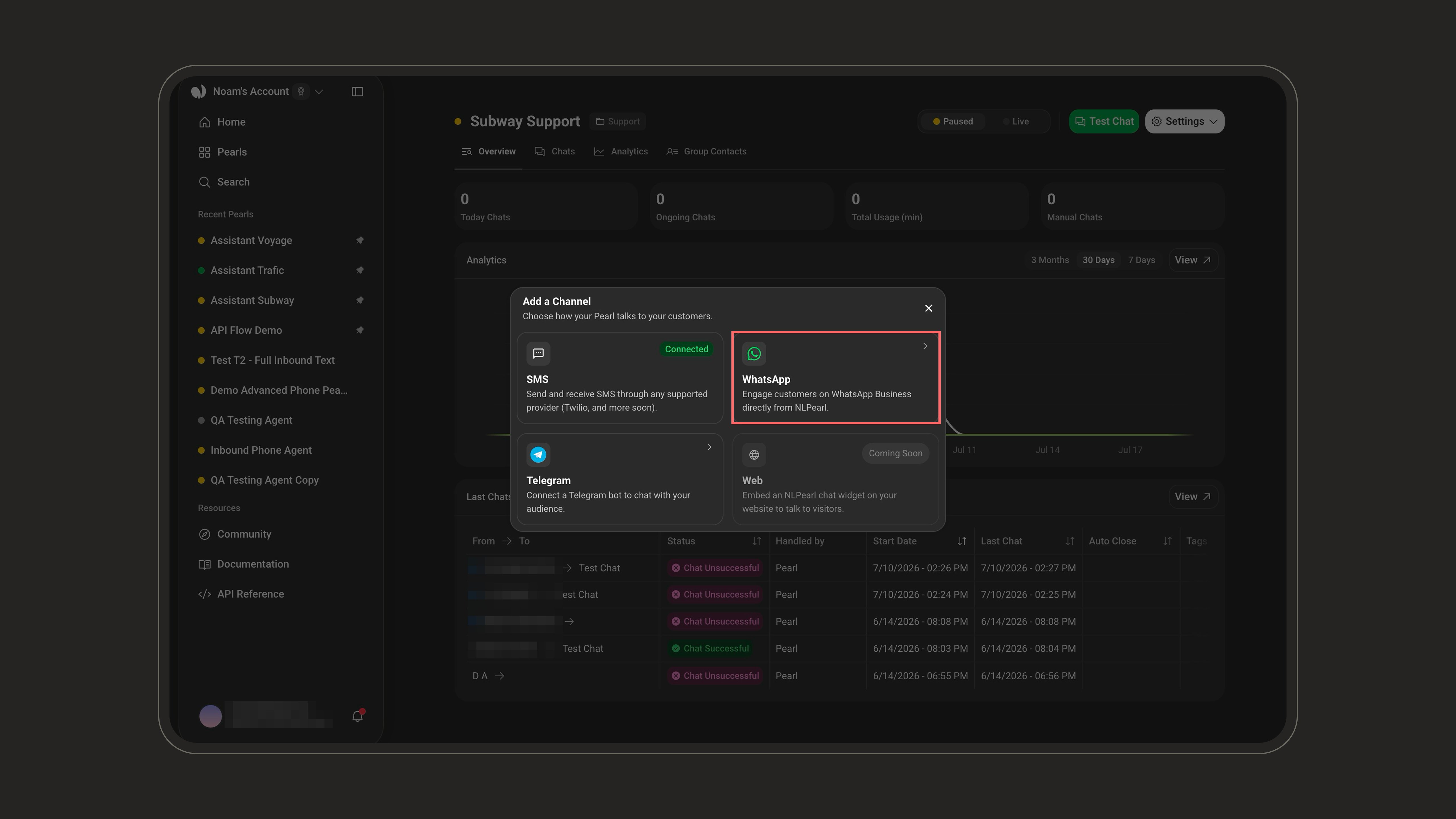
Task: Click the Group Contacts tab icon
Action: (672, 152)
